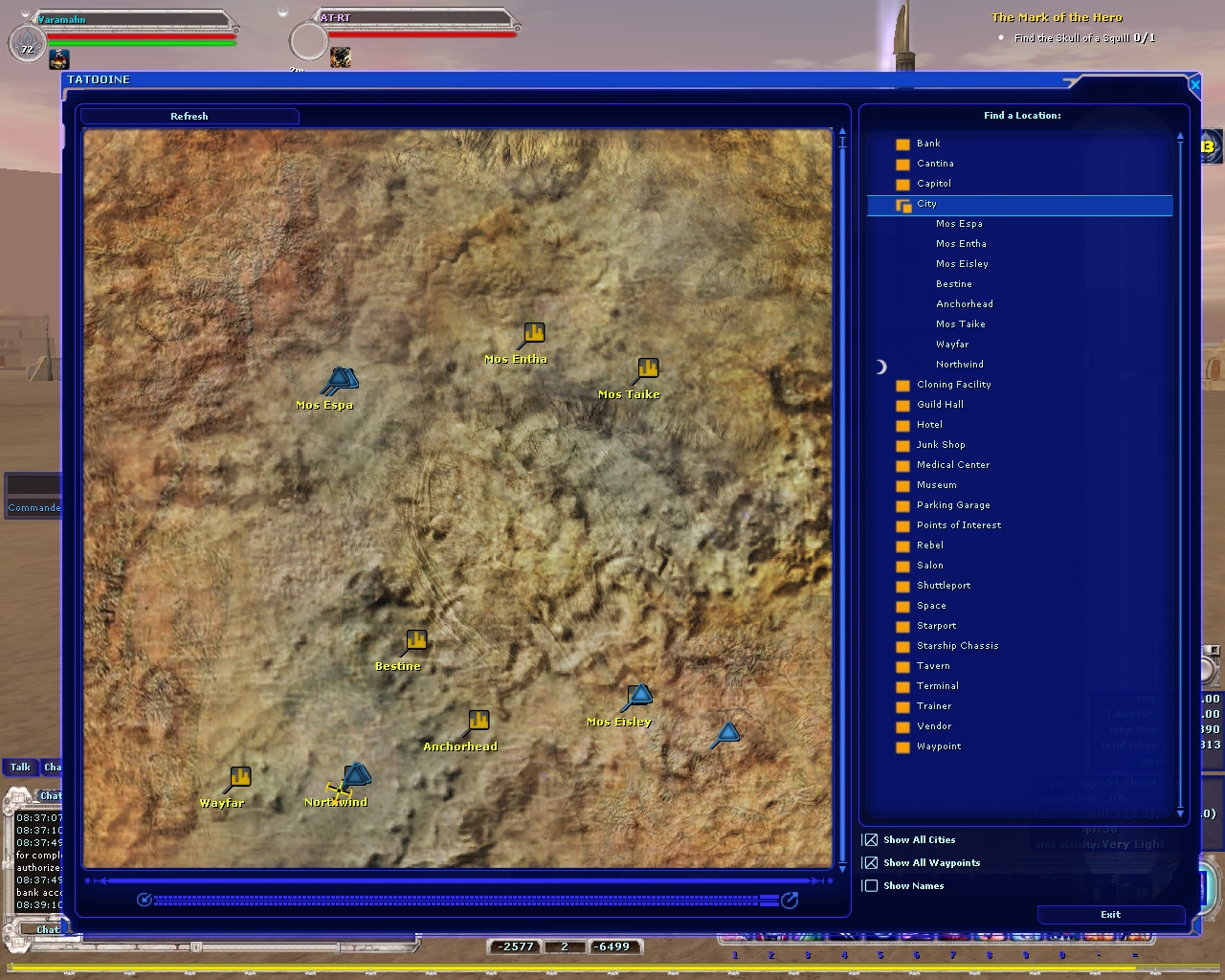The height and width of the screenshot is (980, 1225).
Task: Click the Northwind waypoint marker on map
Action: coord(355,774)
